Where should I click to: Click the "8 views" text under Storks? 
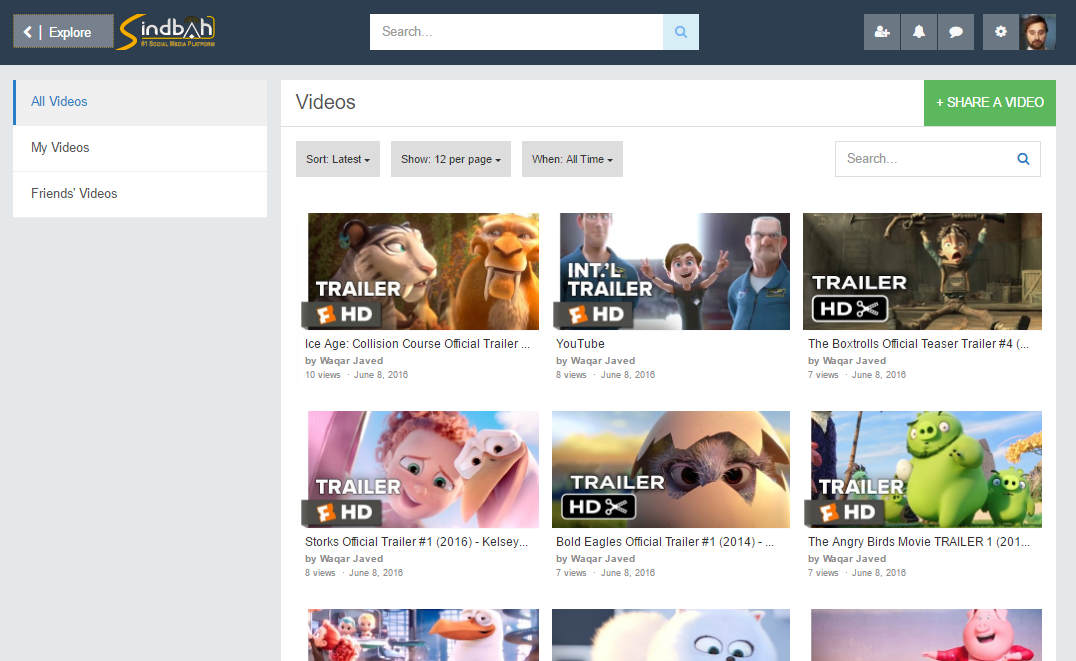(x=320, y=573)
